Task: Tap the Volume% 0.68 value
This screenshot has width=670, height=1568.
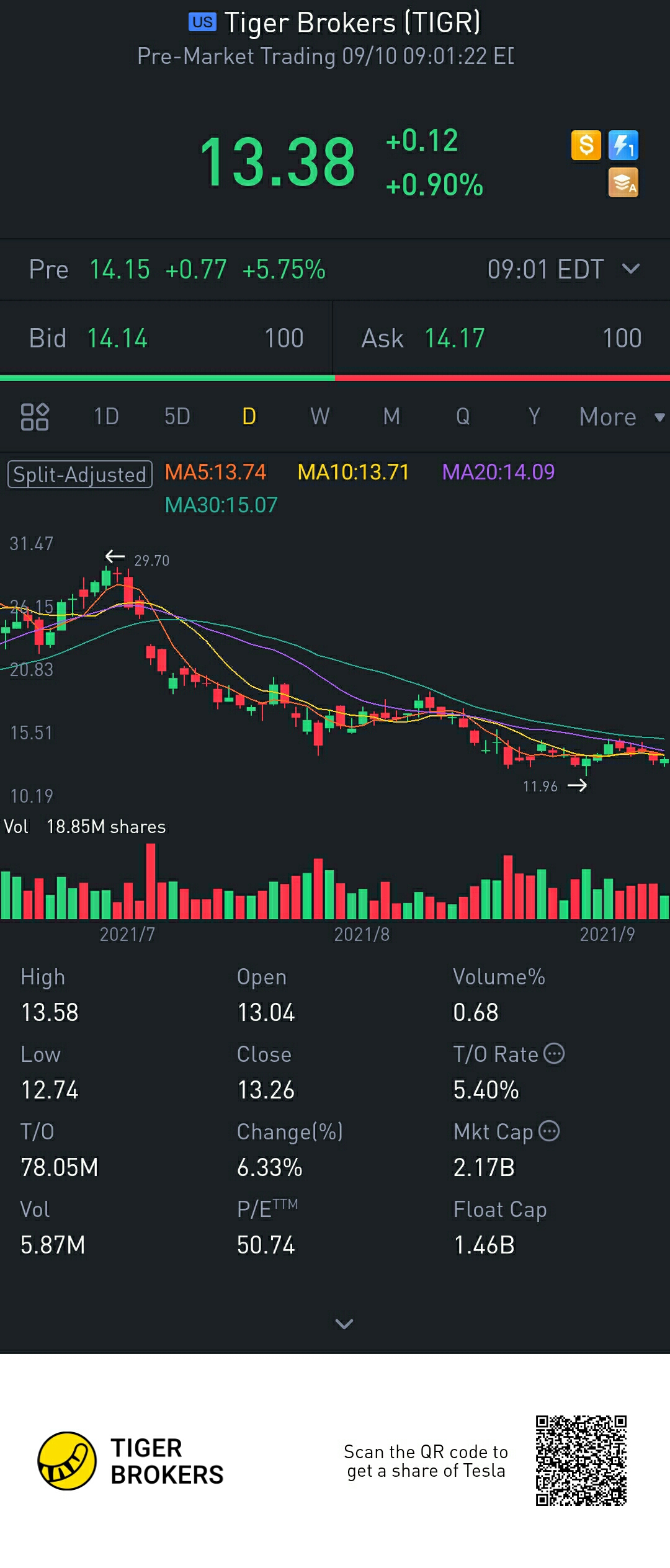Action: coord(476,1012)
